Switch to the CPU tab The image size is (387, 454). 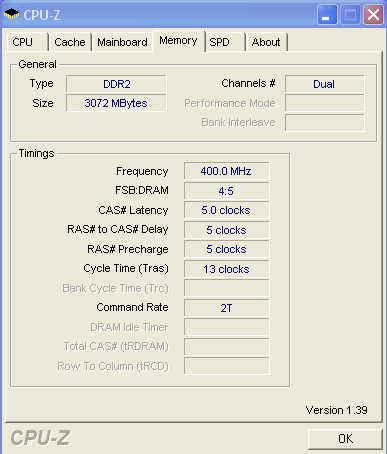tap(27, 42)
